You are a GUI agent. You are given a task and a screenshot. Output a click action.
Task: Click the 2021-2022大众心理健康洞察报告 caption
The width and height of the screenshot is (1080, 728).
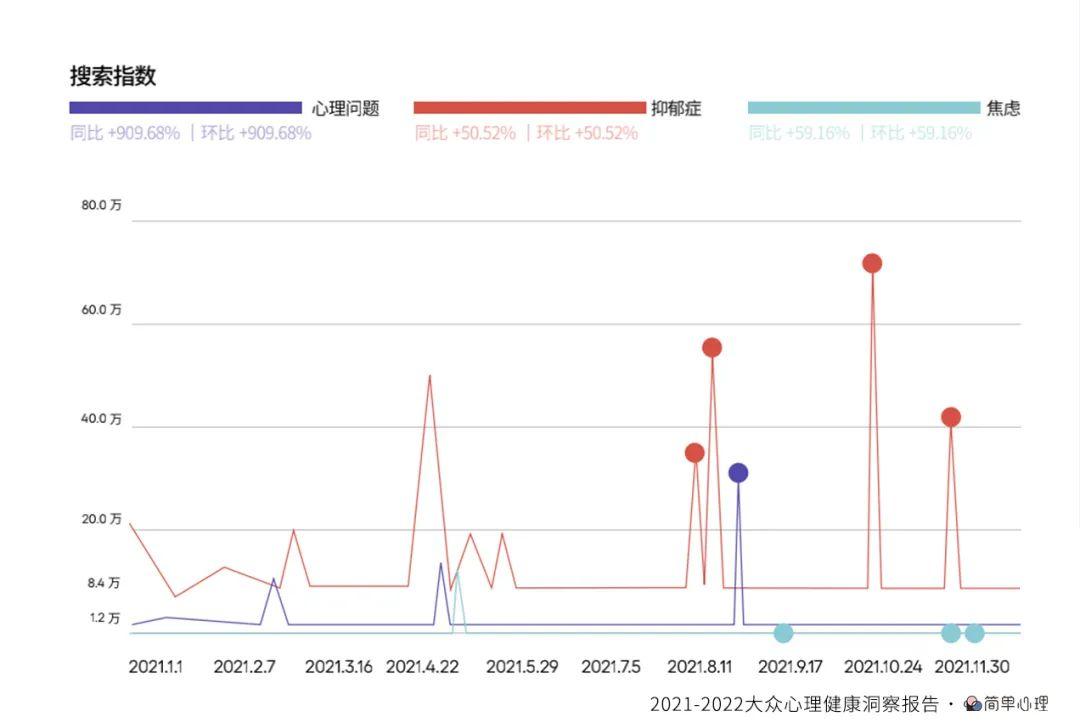tap(794, 704)
